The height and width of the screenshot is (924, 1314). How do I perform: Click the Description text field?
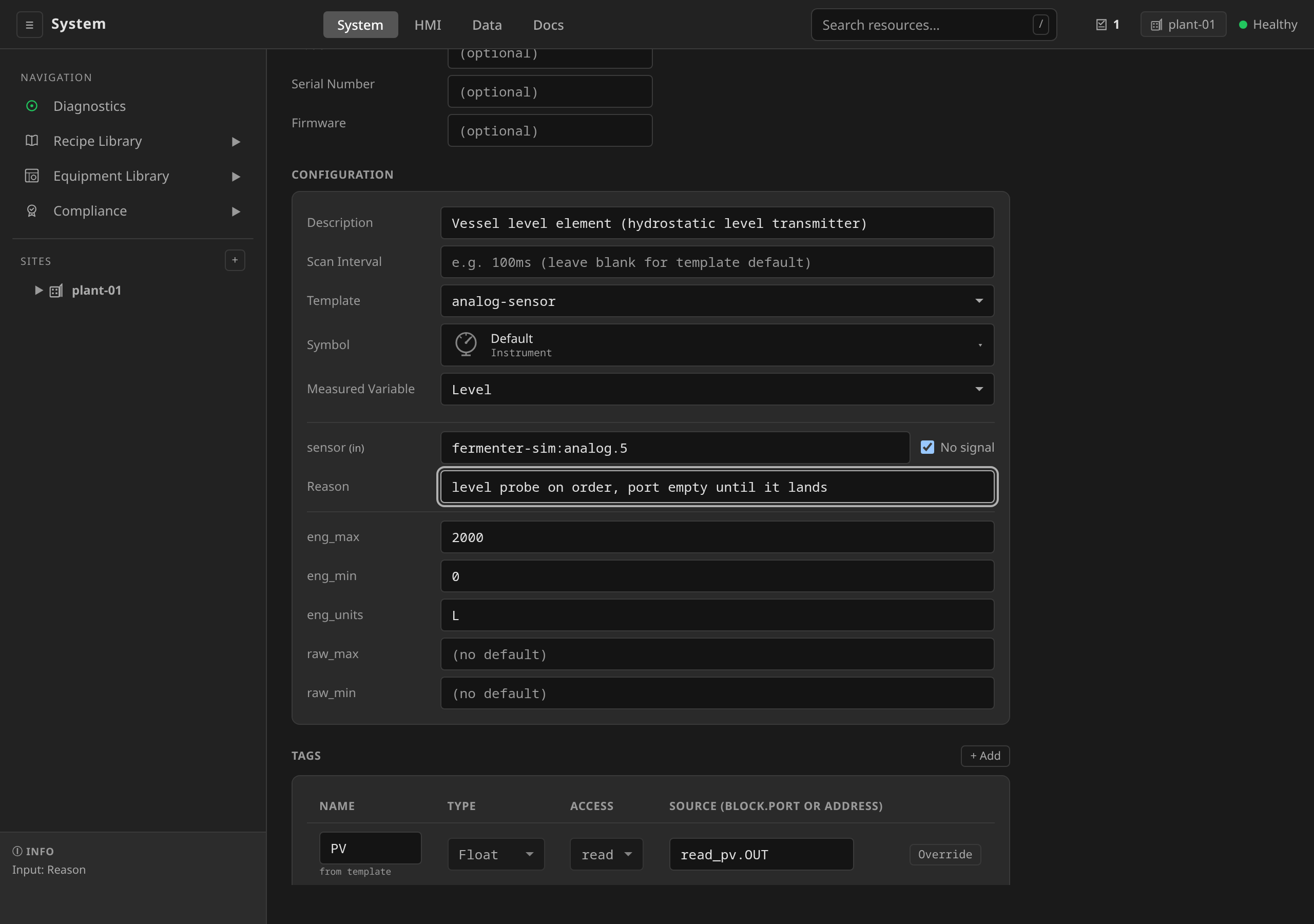[x=717, y=223]
